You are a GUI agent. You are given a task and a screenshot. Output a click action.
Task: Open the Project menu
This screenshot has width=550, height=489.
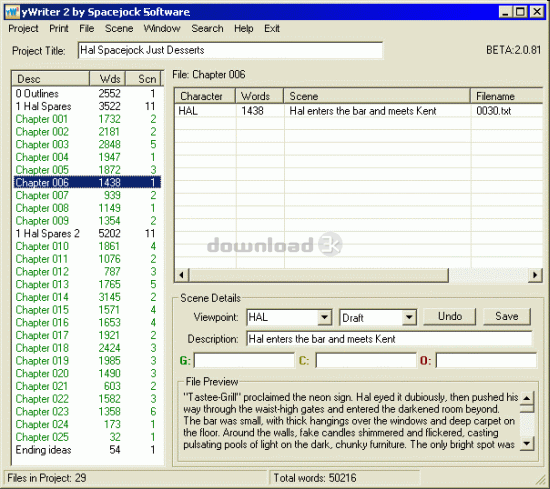tap(23, 28)
